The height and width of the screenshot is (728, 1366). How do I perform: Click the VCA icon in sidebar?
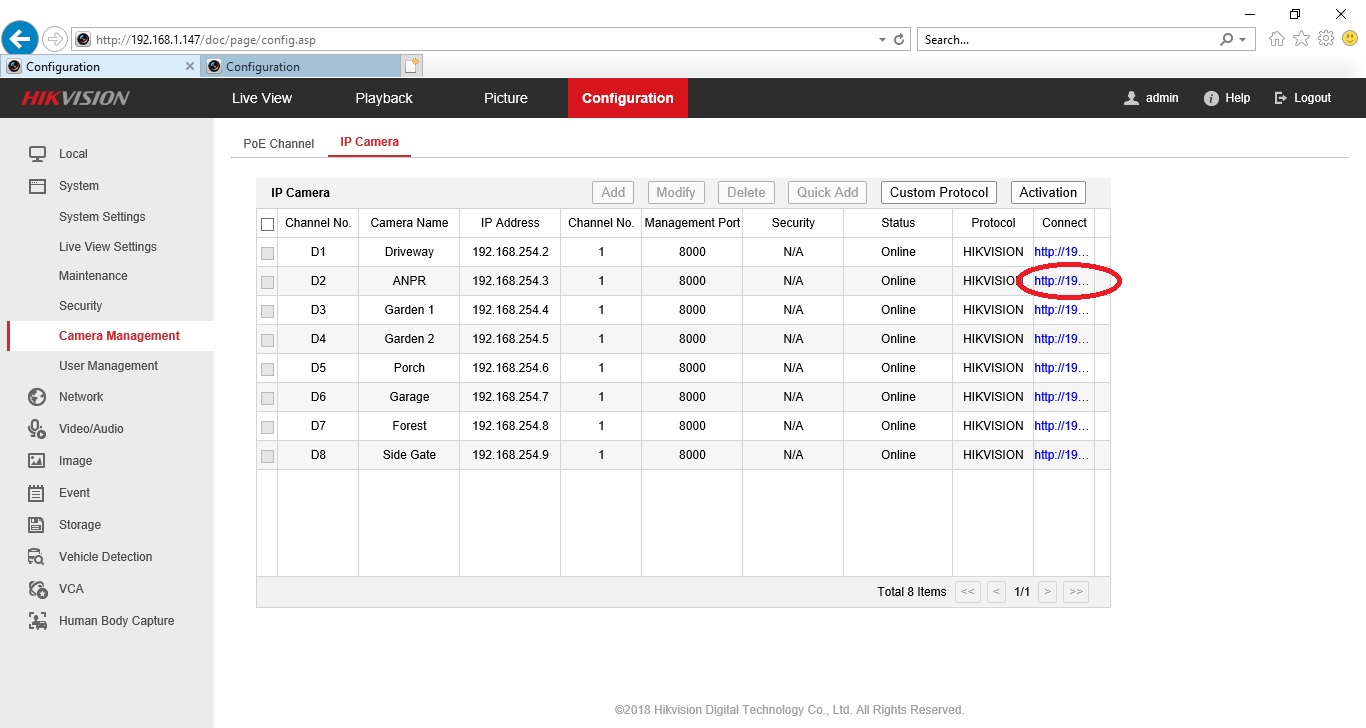tap(37, 589)
